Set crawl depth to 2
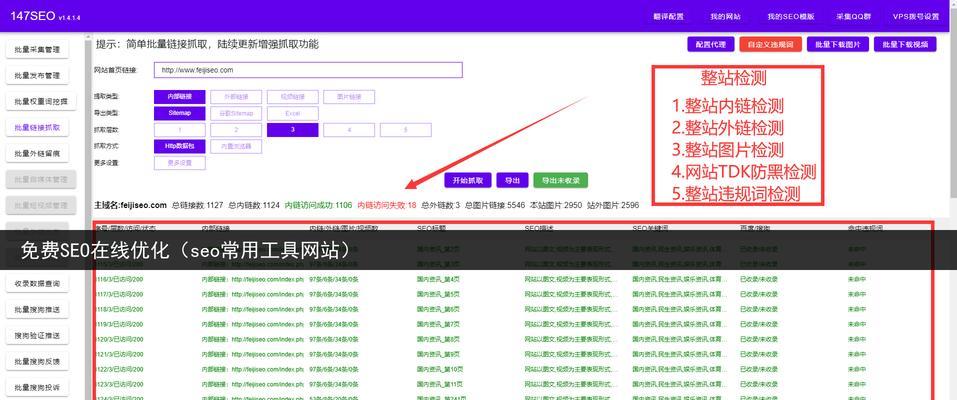 tap(236, 130)
